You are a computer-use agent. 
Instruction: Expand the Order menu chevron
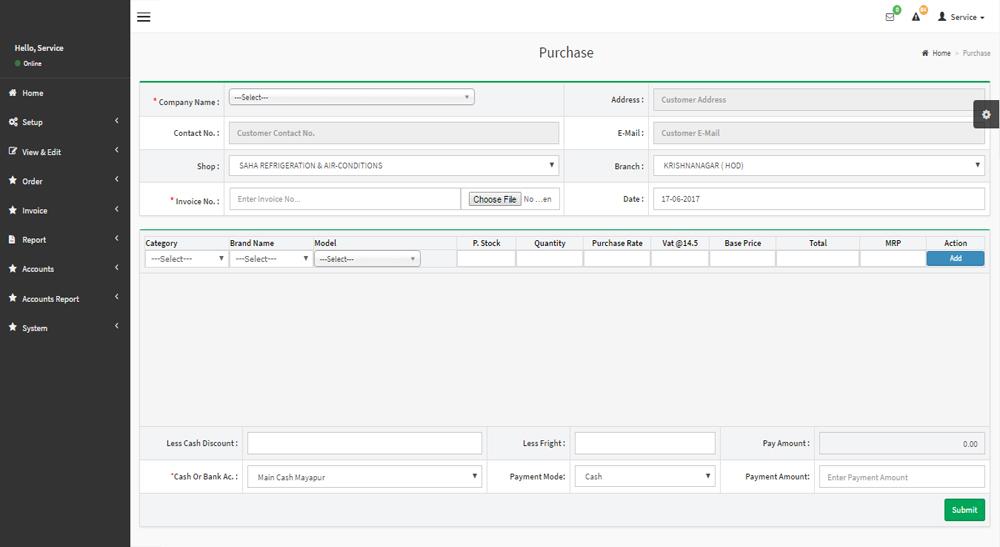pos(117,179)
